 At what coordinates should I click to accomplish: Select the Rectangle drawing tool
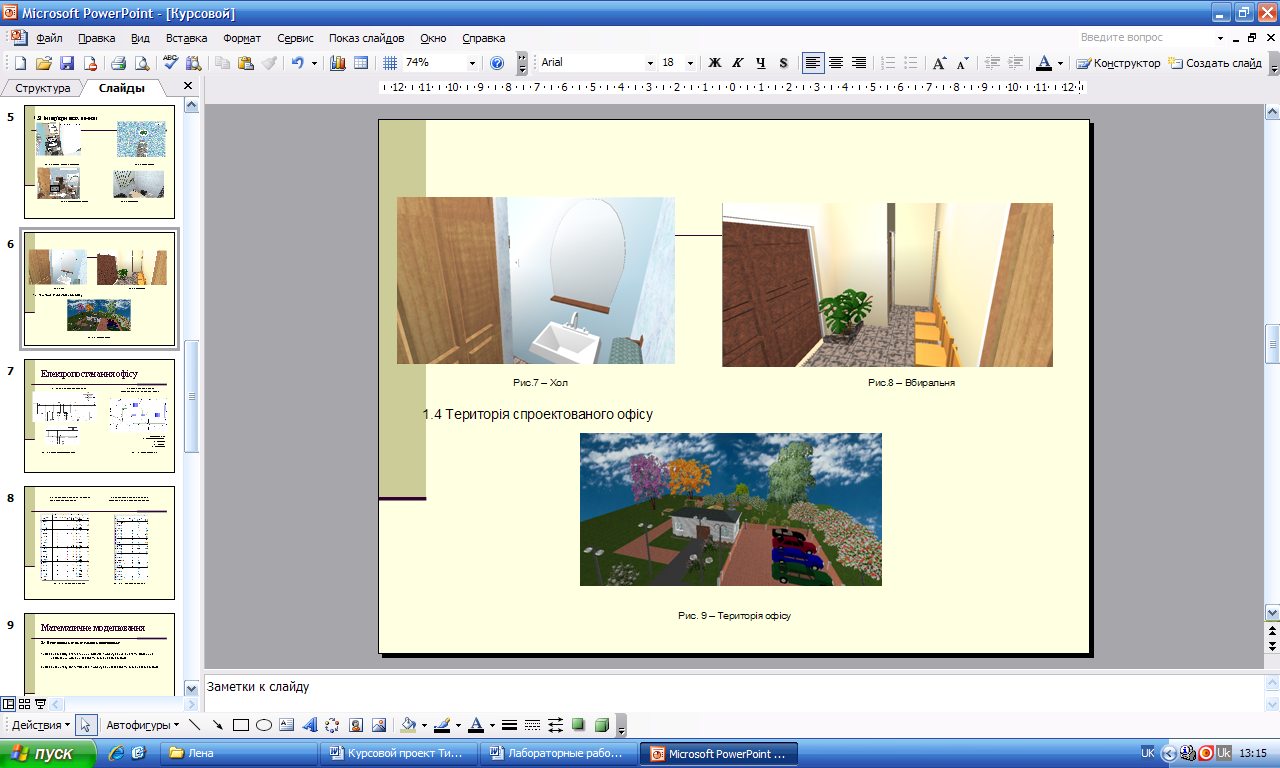[x=240, y=725]
